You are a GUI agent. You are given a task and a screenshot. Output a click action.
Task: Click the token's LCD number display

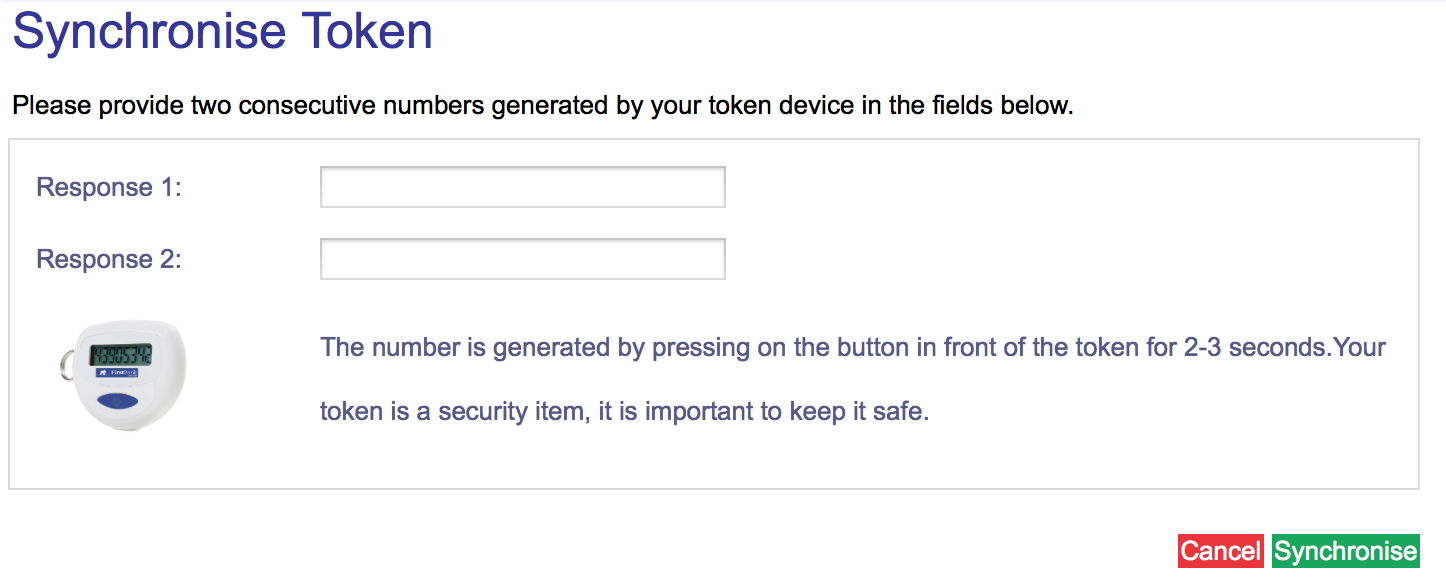[121, 355]
